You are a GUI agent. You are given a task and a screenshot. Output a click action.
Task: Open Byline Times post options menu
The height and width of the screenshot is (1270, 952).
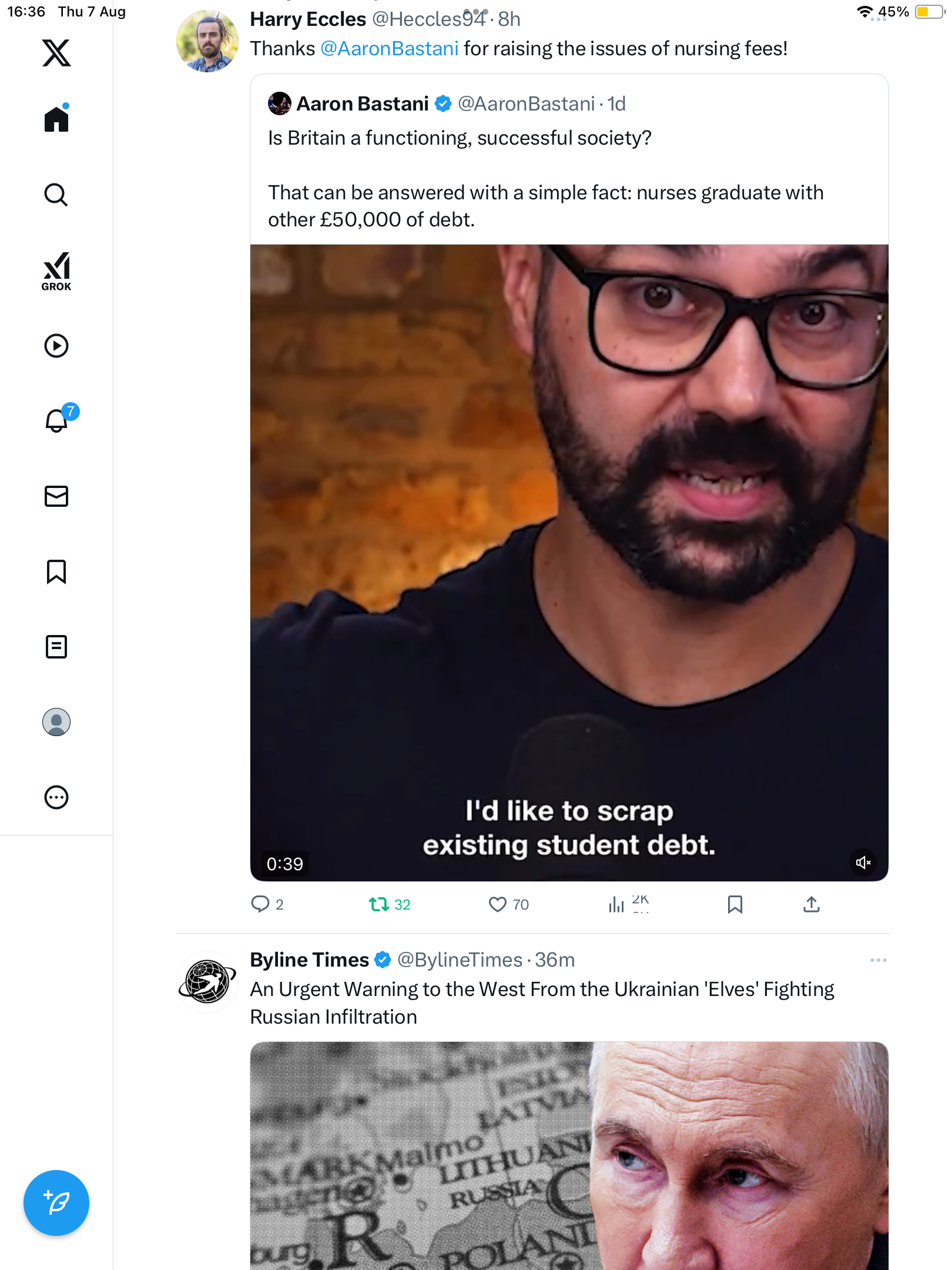point(879,960)
